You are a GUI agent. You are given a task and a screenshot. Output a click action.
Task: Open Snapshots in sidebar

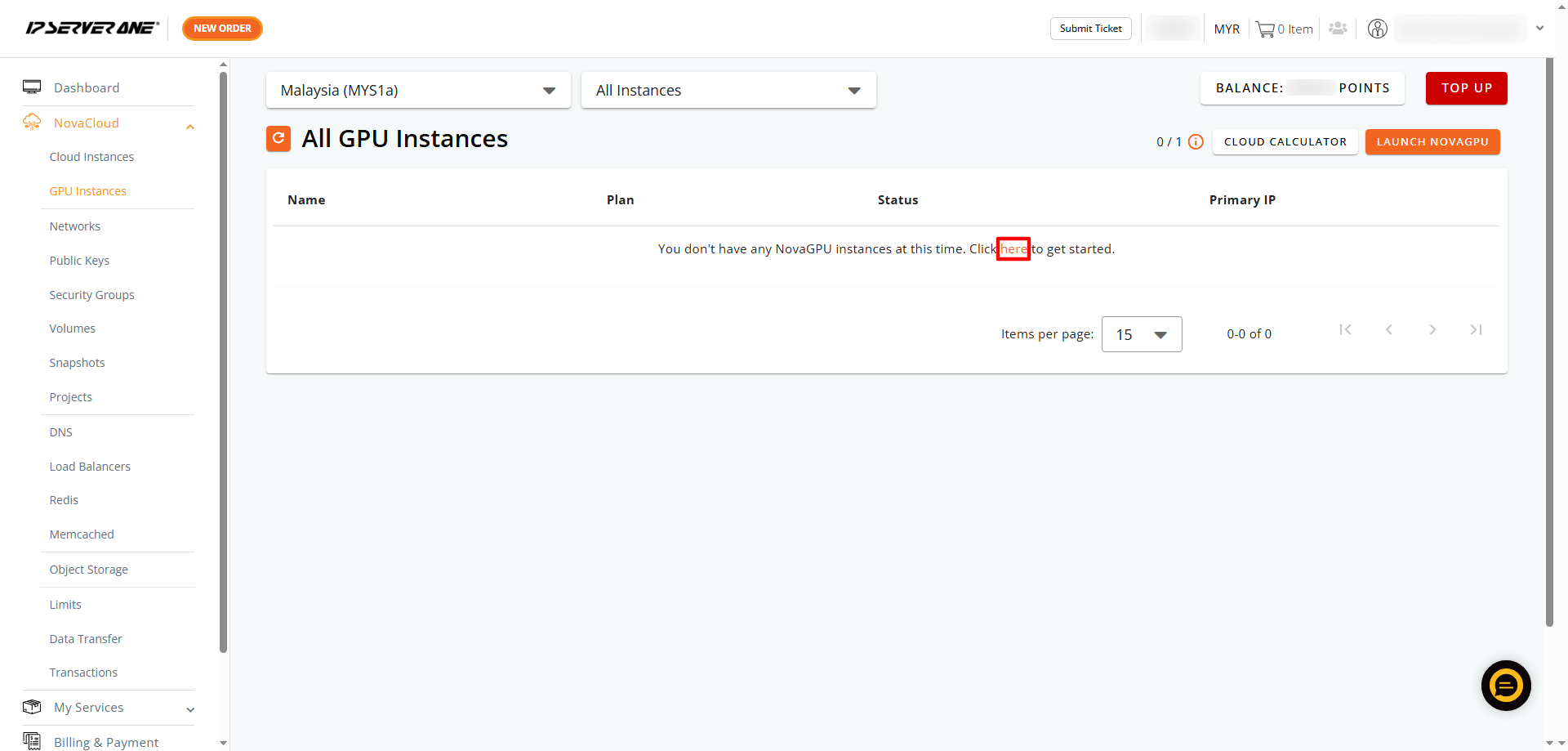[x=77, y=363]
